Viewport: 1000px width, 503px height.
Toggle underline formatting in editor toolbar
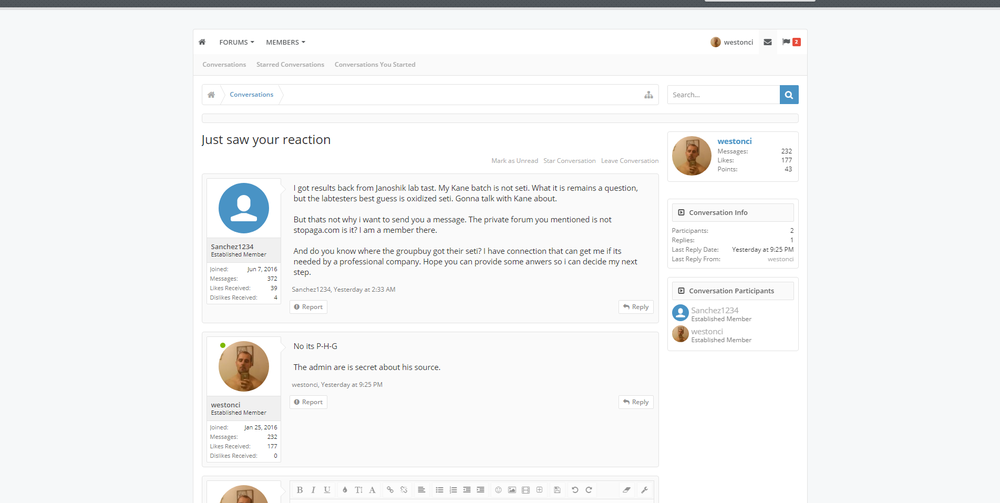click(x=327, y=490)
